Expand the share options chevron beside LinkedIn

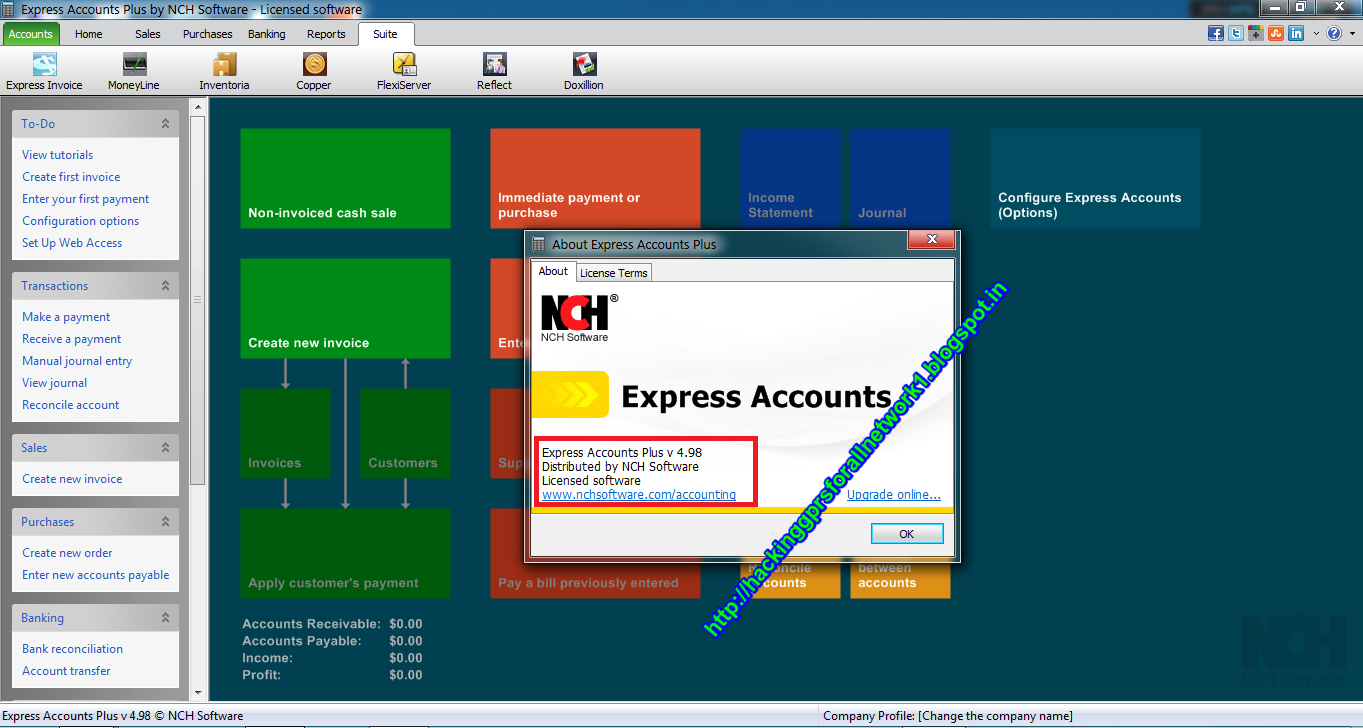point(1314,33)
